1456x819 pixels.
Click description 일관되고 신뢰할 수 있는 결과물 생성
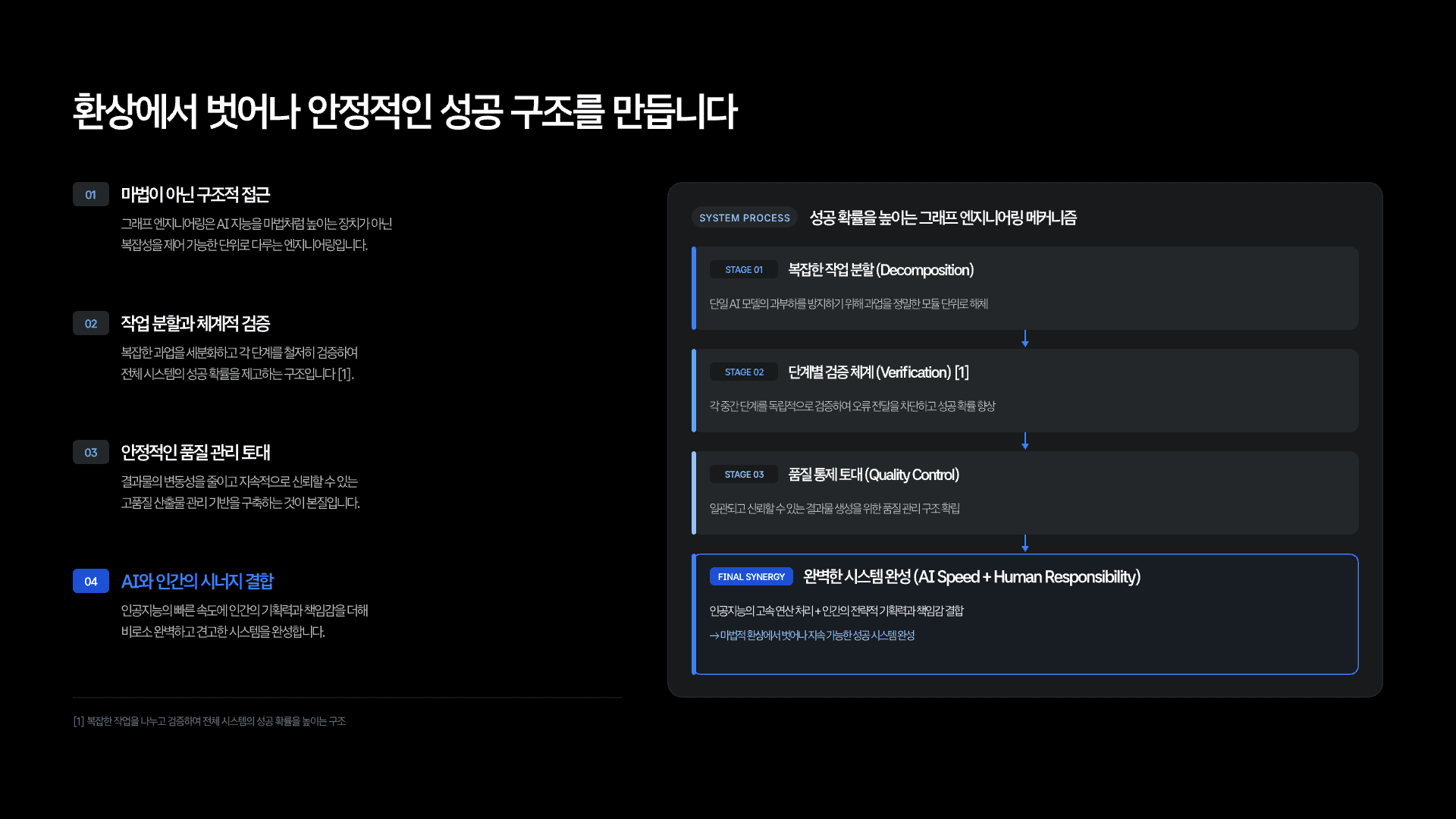[834, 509]
